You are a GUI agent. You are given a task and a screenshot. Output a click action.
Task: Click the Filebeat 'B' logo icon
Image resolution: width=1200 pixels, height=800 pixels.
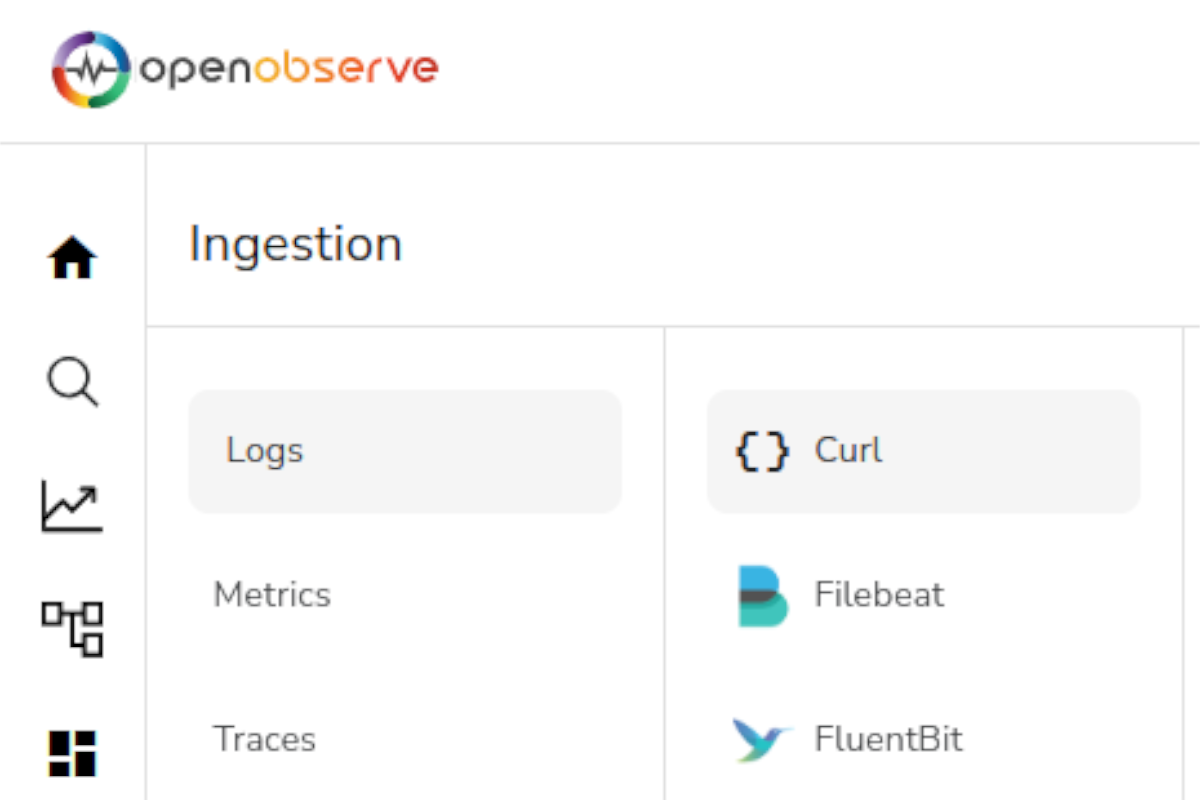(763, 594)
